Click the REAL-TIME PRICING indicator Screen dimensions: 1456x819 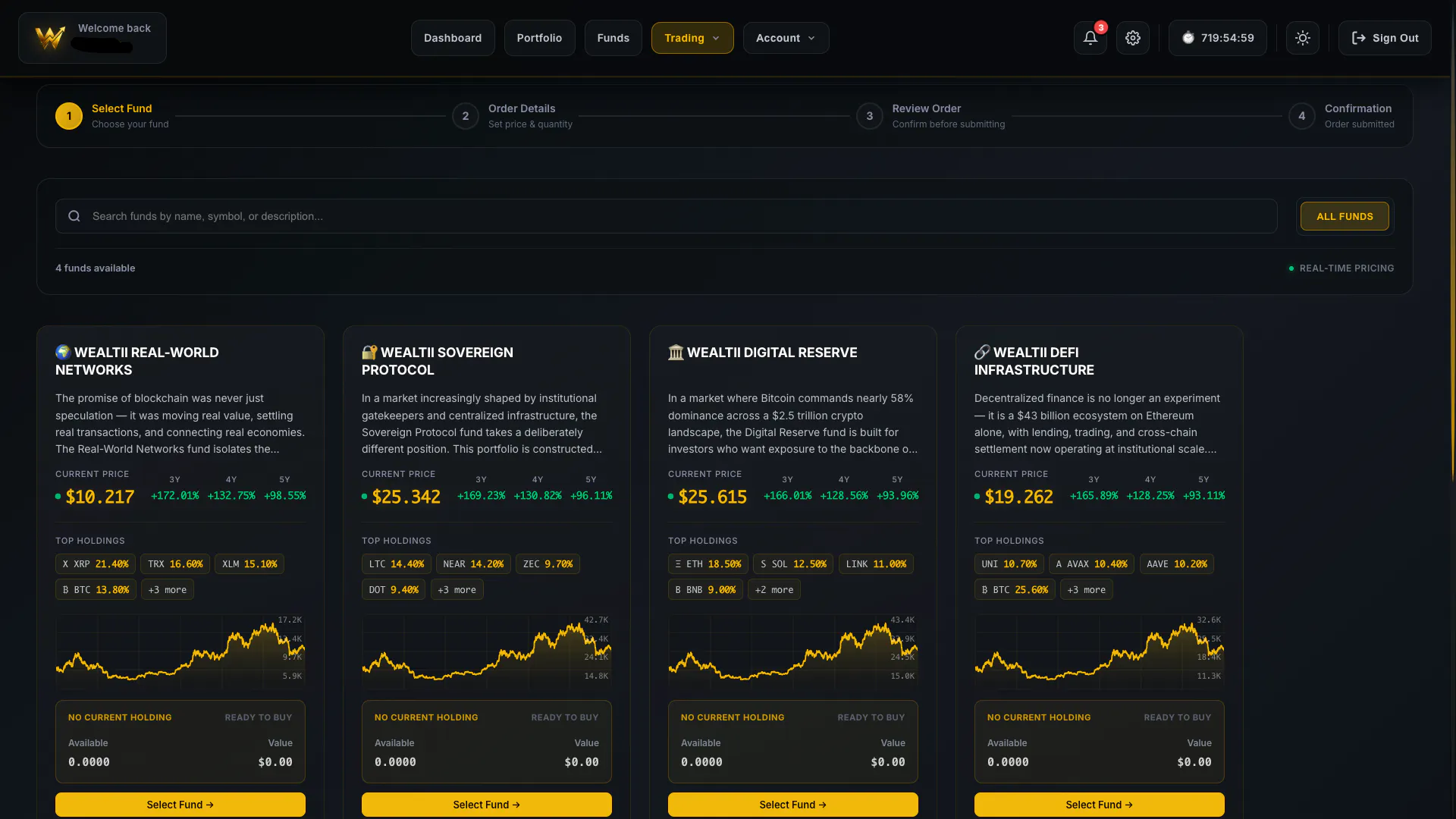click(1341, 268)
